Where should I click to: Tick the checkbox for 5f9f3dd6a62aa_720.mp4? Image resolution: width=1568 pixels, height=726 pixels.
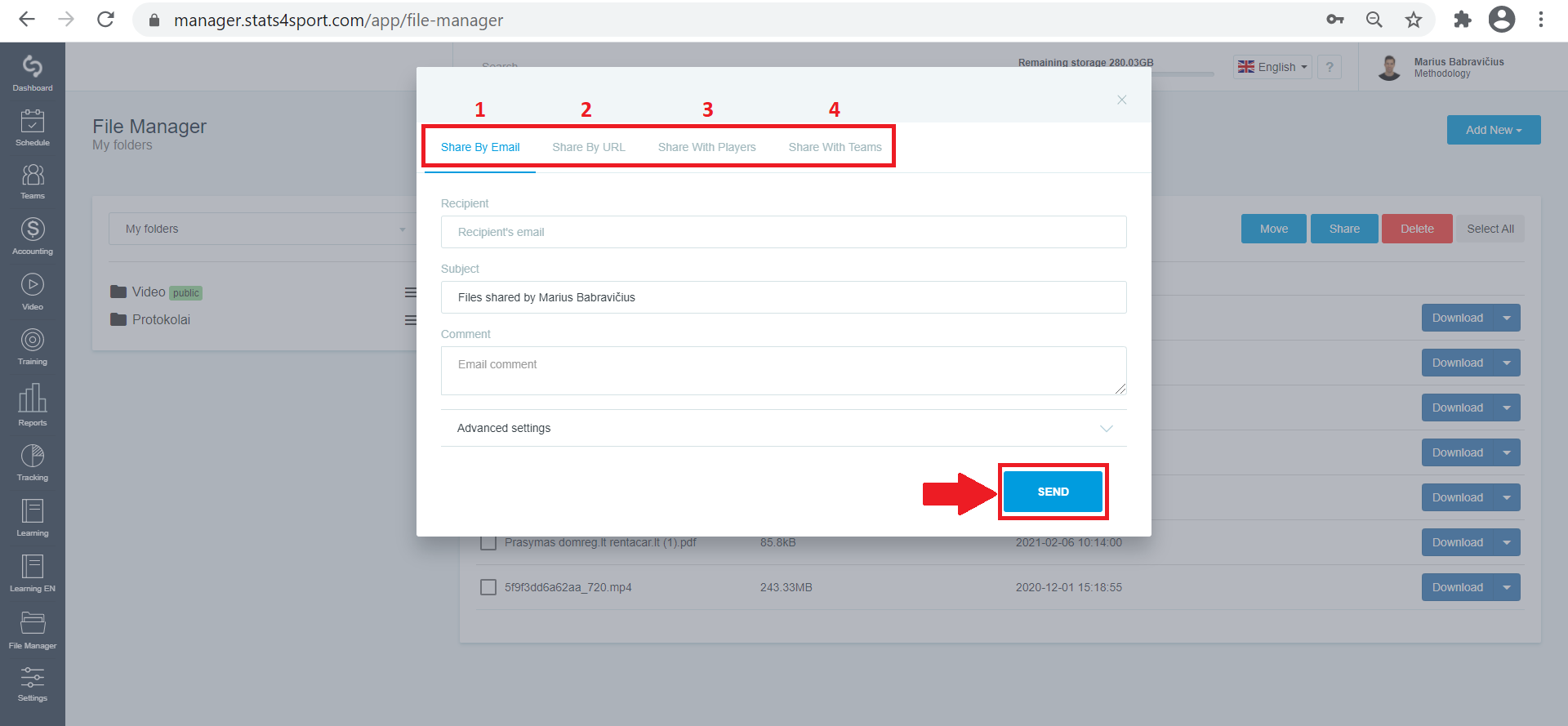(488, 587)
